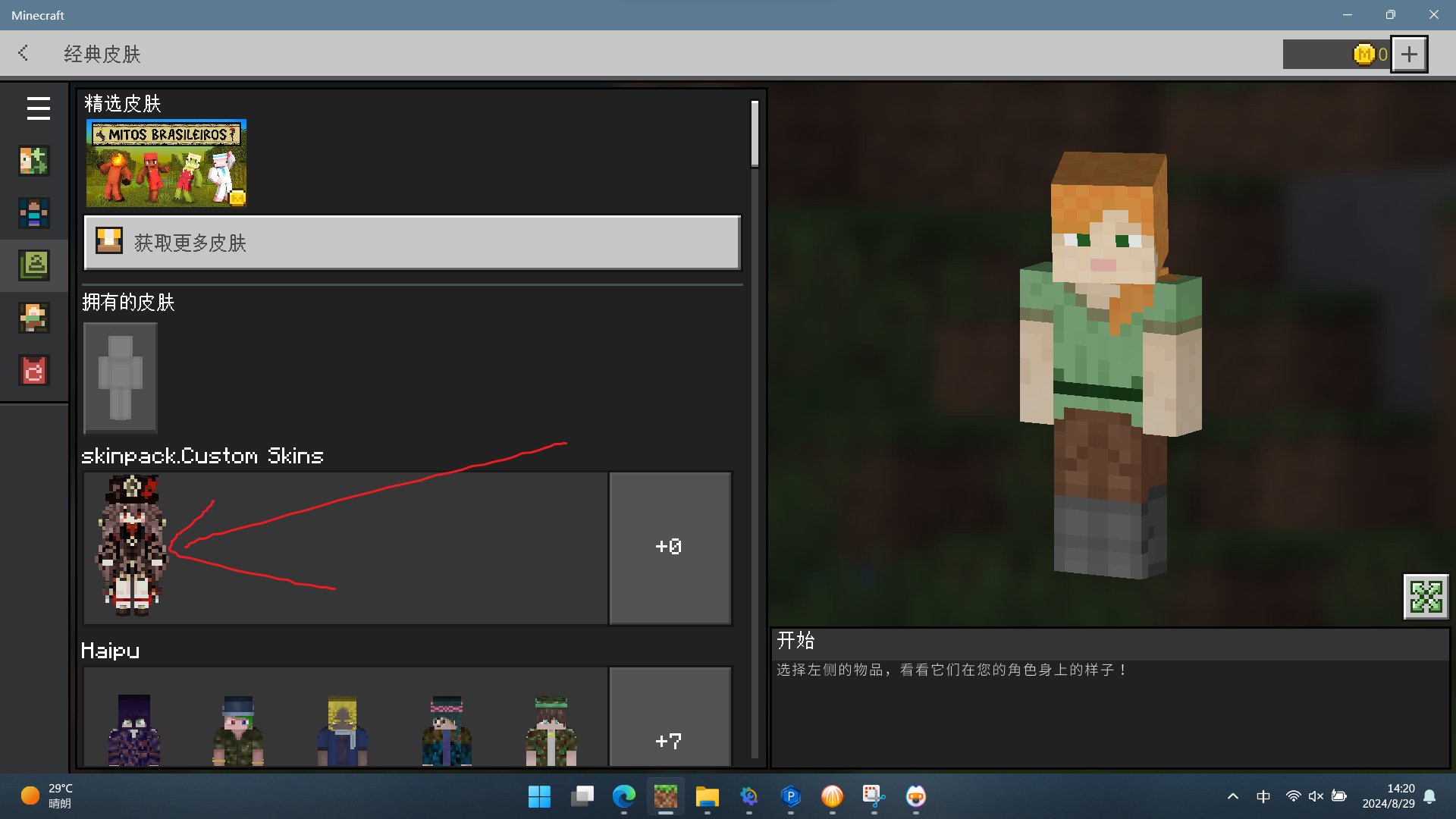The height and width of the screenshot is (819, 1456).
Task: Click the muted volume tray icon
Action: tap(1316, 796)
